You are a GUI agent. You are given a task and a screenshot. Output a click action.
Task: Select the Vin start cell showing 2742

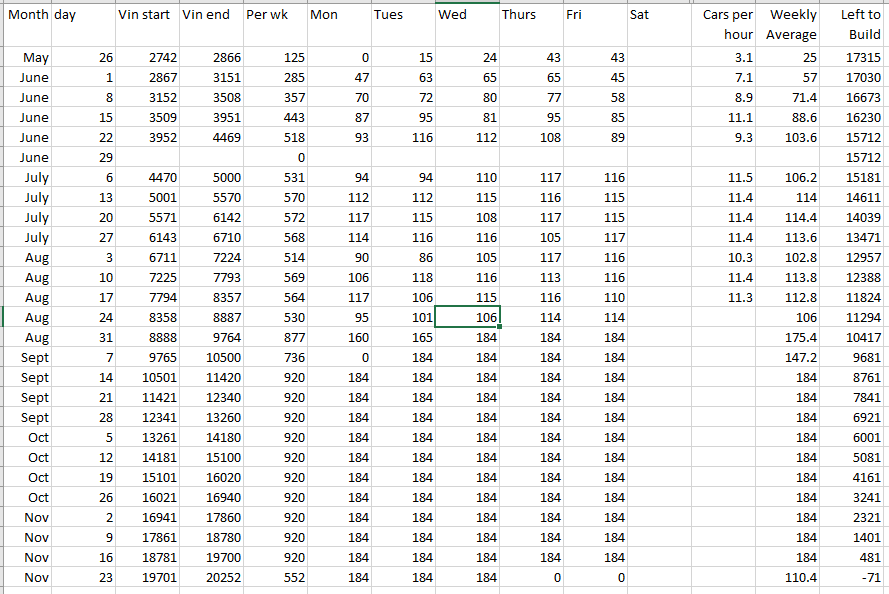click(x=146, y=58)
